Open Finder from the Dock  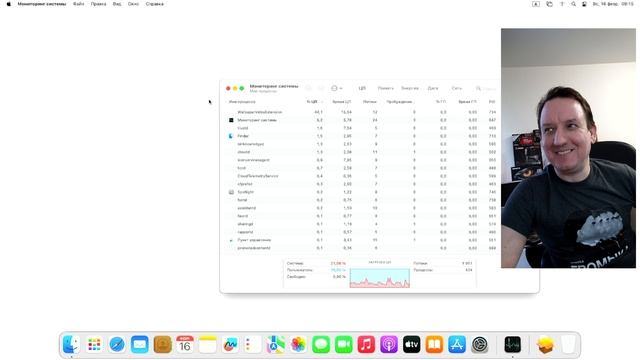(71, 345)
